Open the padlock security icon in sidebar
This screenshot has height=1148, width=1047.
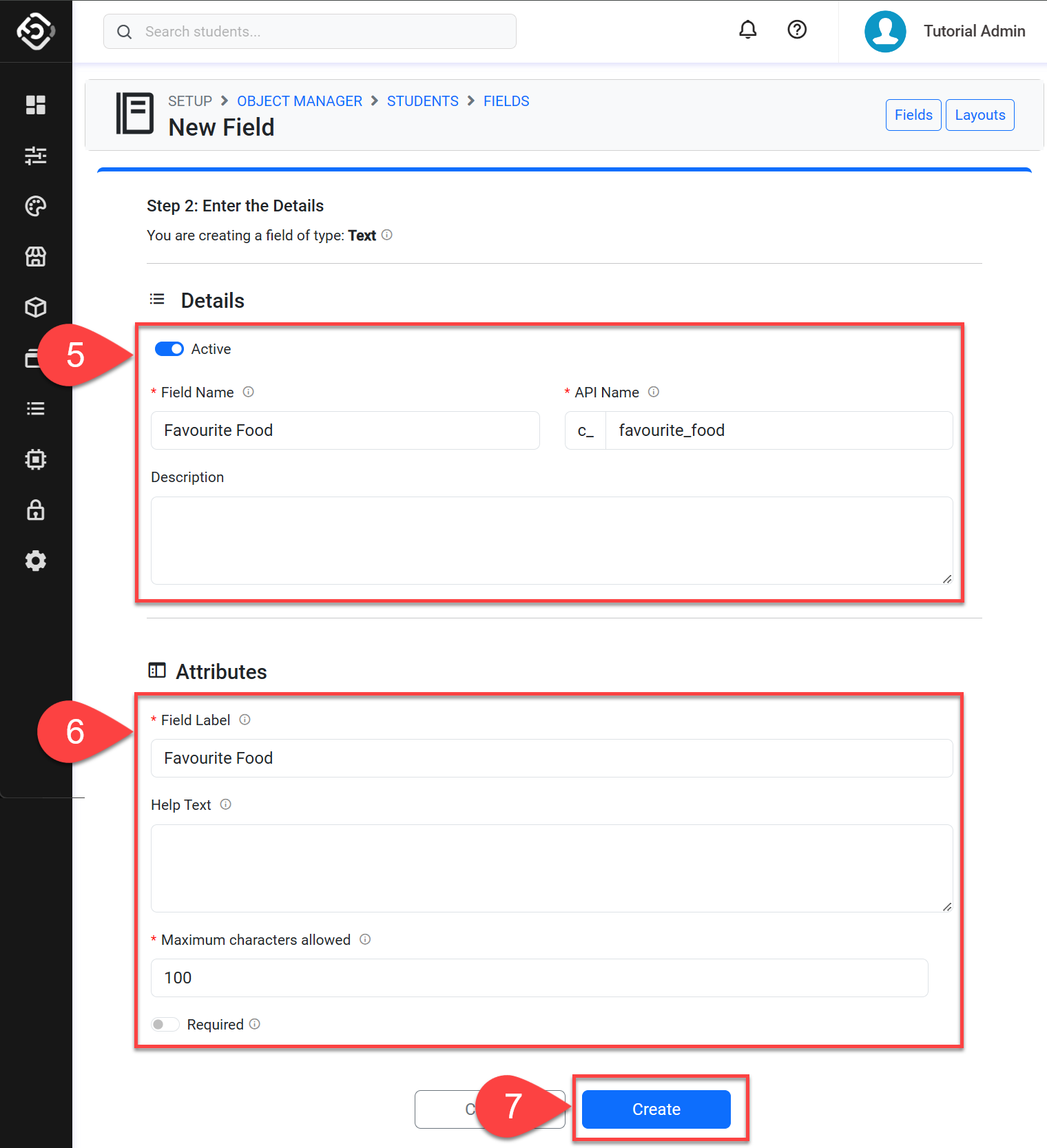click(x=36, y=510)
